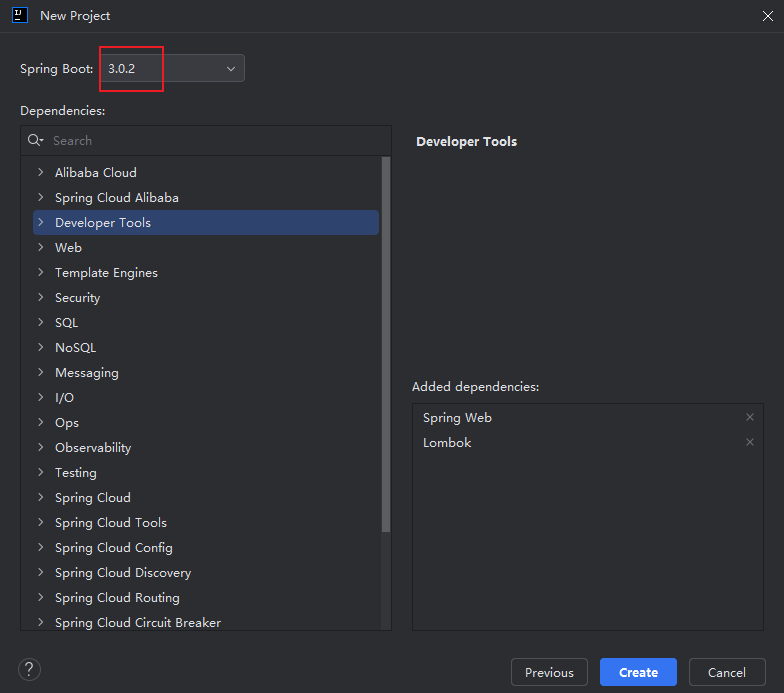Expand Spring Cloud Discovery chevron
Viewport: 784px width, 693px height.
(41, 572)
